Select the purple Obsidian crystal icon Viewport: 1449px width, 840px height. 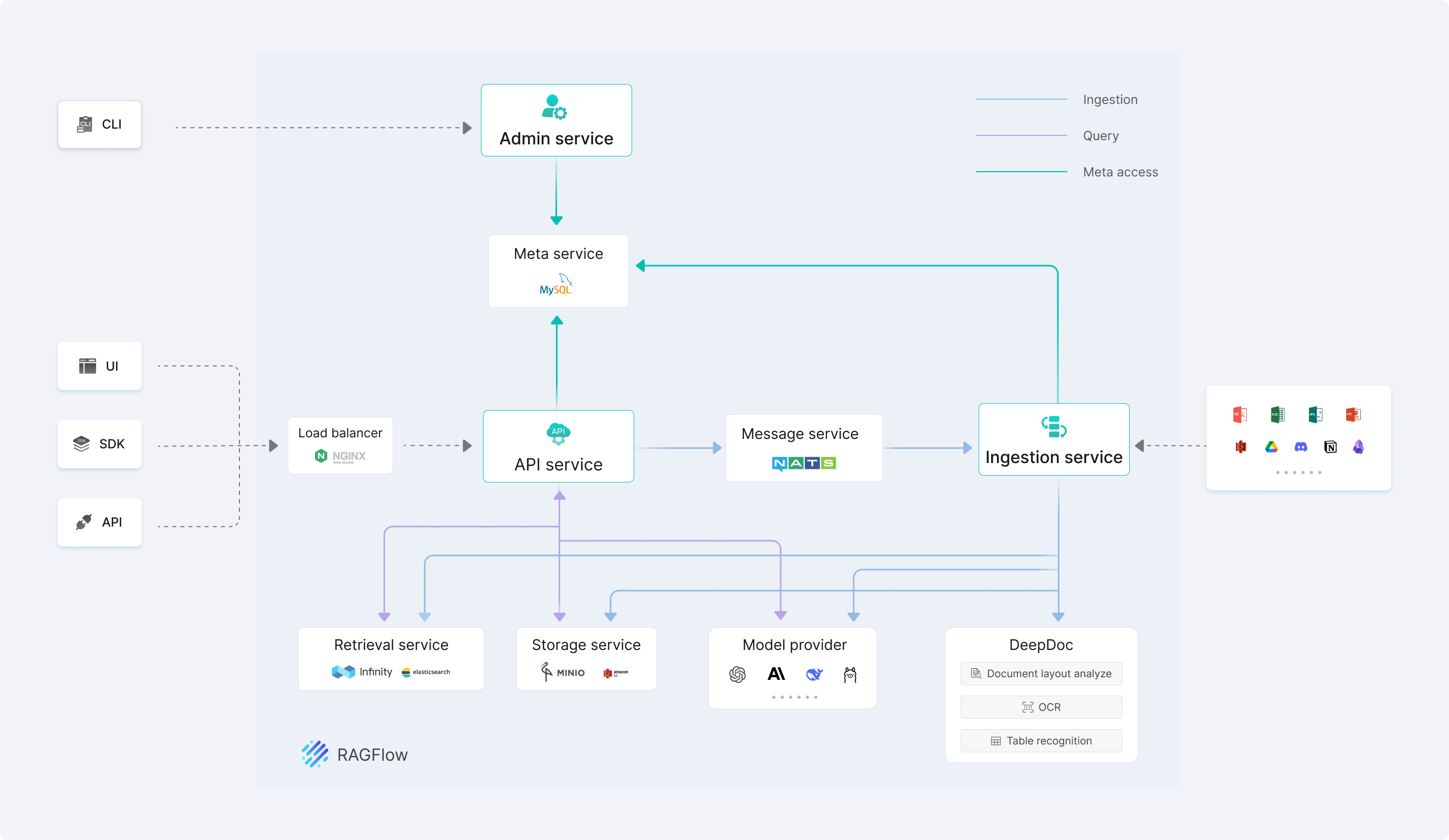[1358, 447]
